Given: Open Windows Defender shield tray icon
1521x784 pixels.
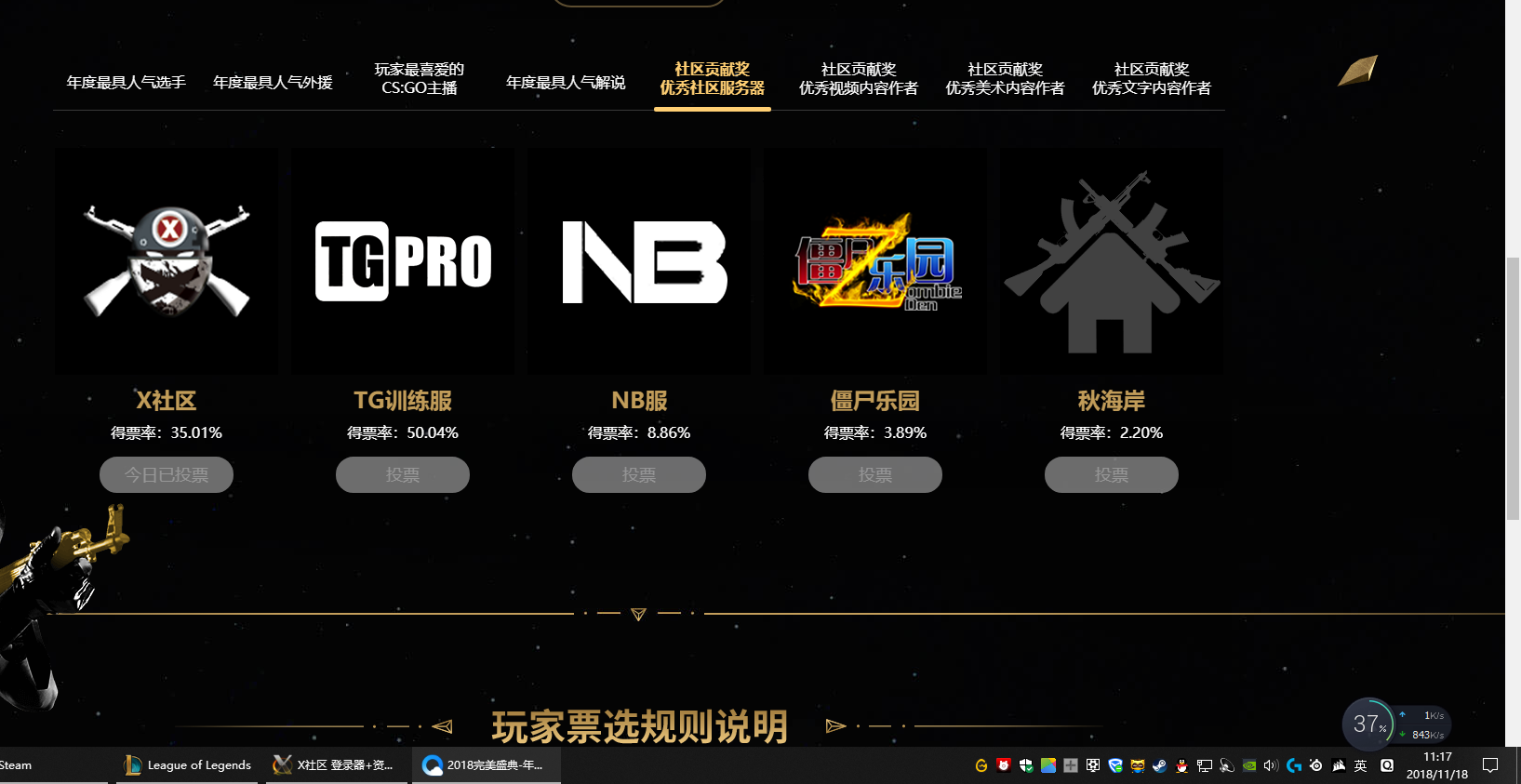Looking at the screenshot, I should (x=1026, y=765).
